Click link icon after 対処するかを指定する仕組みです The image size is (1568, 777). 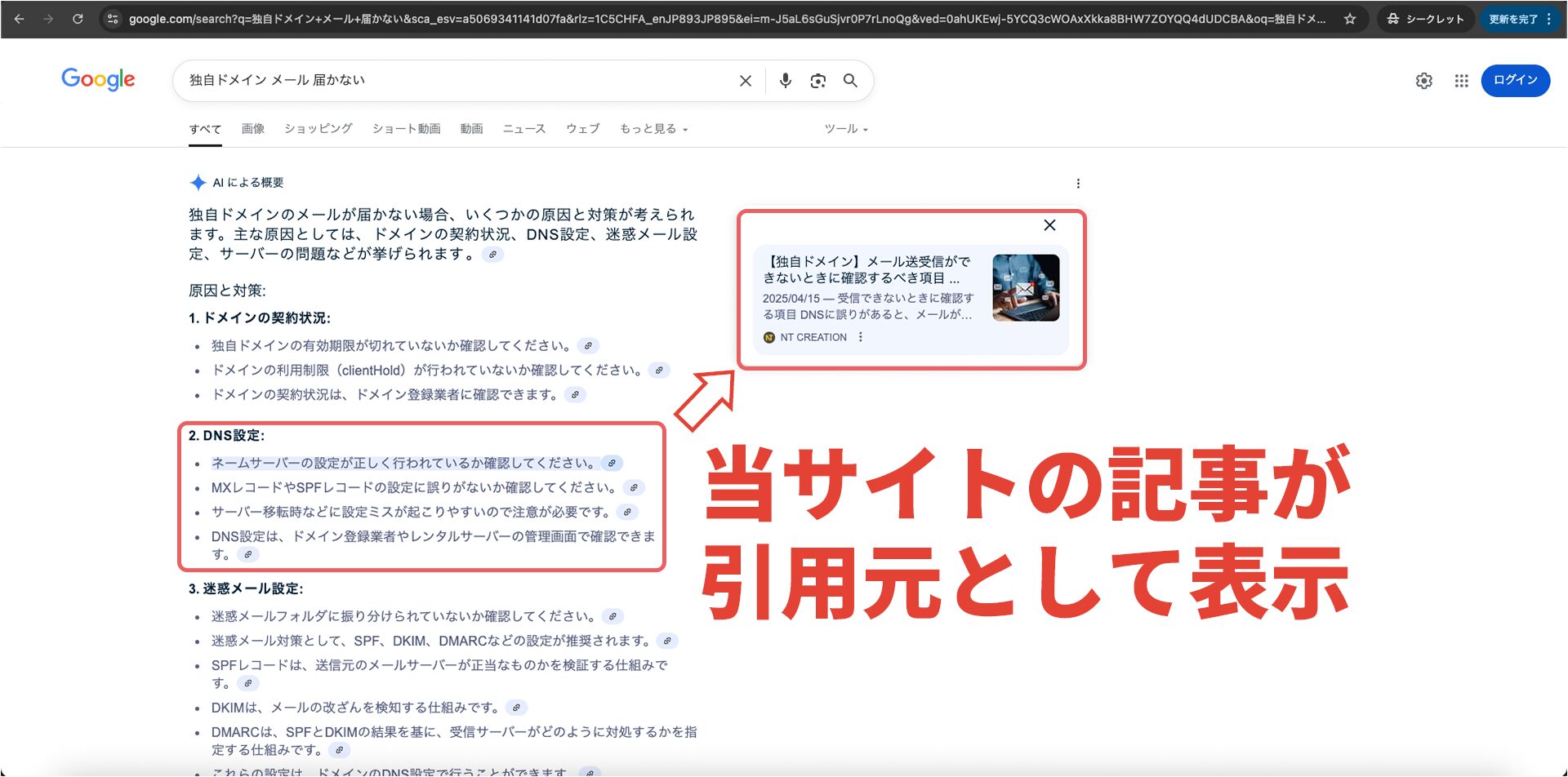click(x=339, y=751)
